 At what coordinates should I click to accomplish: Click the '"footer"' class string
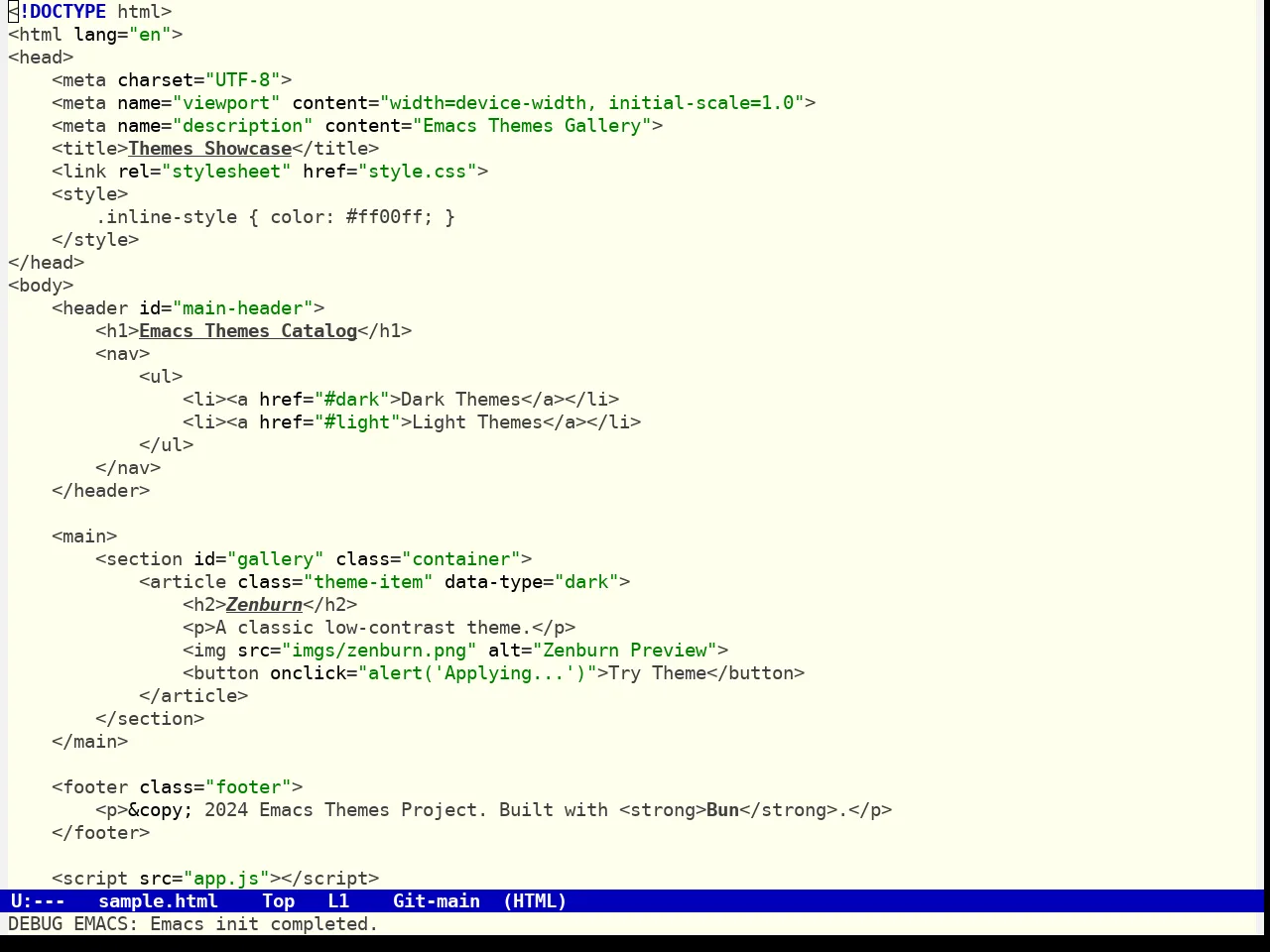[x=248, y=787]
